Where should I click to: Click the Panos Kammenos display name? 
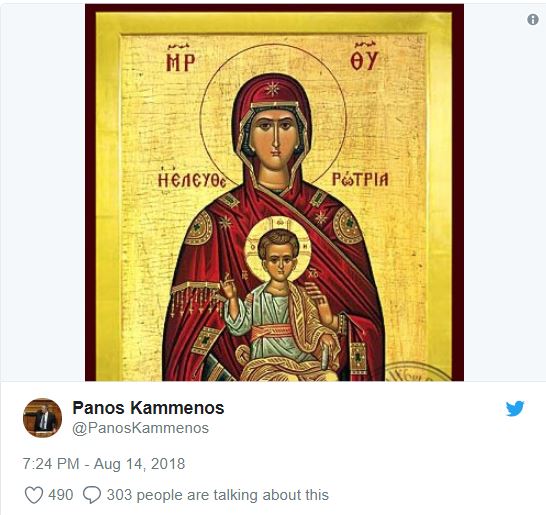[148, 407]
